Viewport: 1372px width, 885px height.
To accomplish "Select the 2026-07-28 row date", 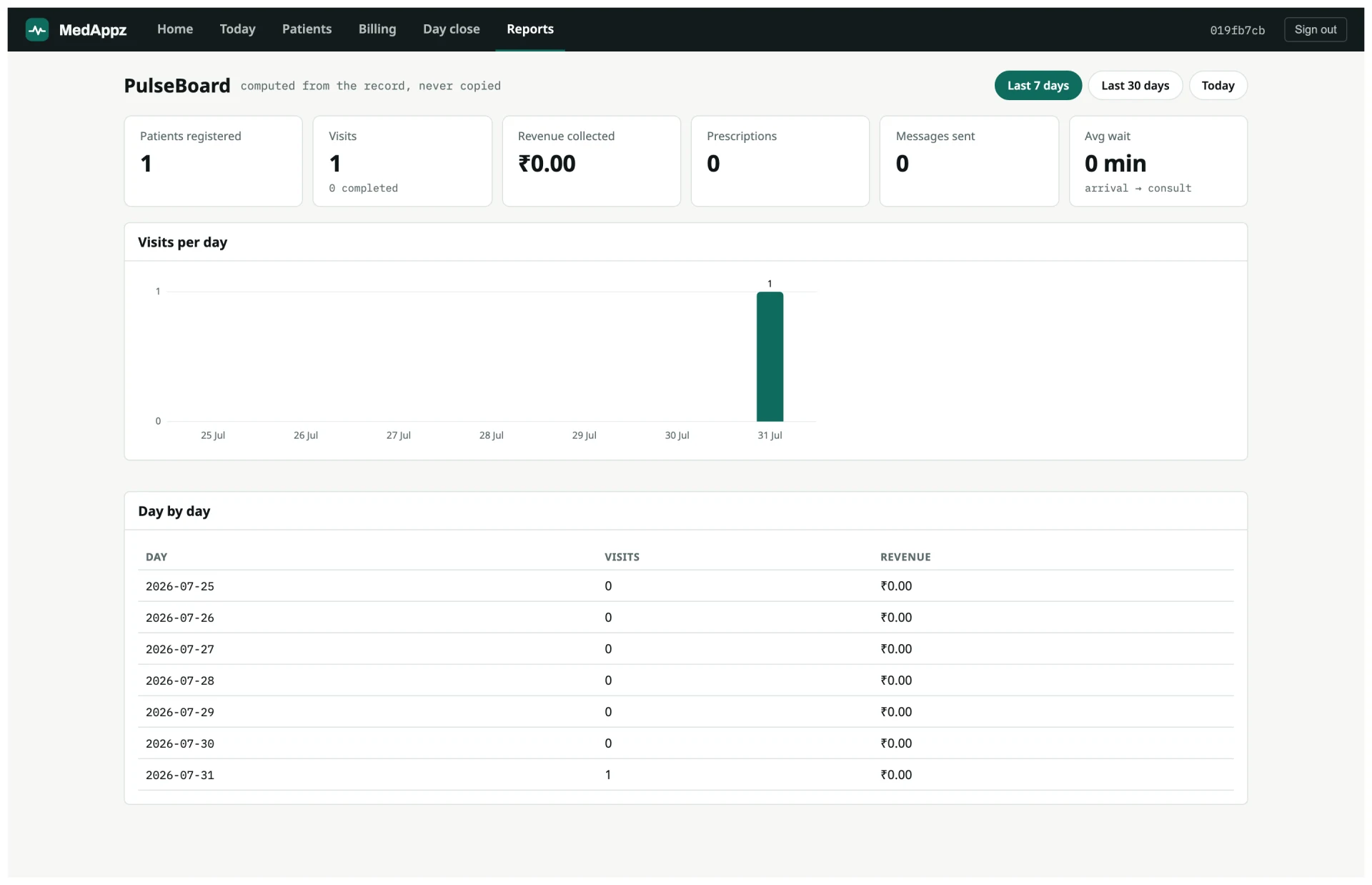I will [180, 681].
